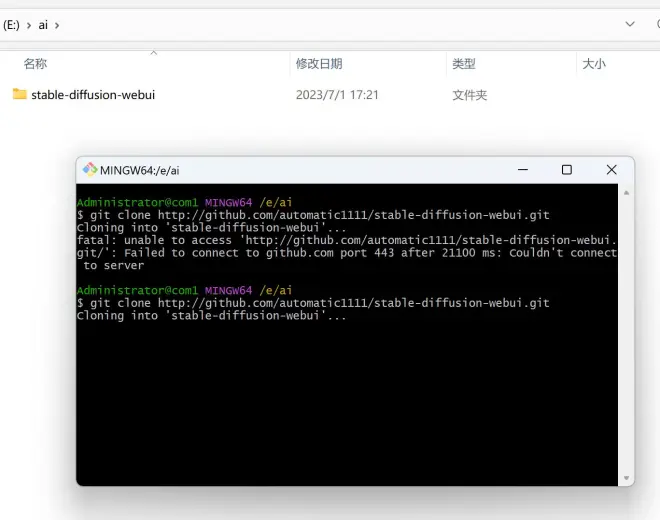This screenshot has width=660, height=520.
Task: Sort files by 名称 column
Action: click(x=35, y=64)
